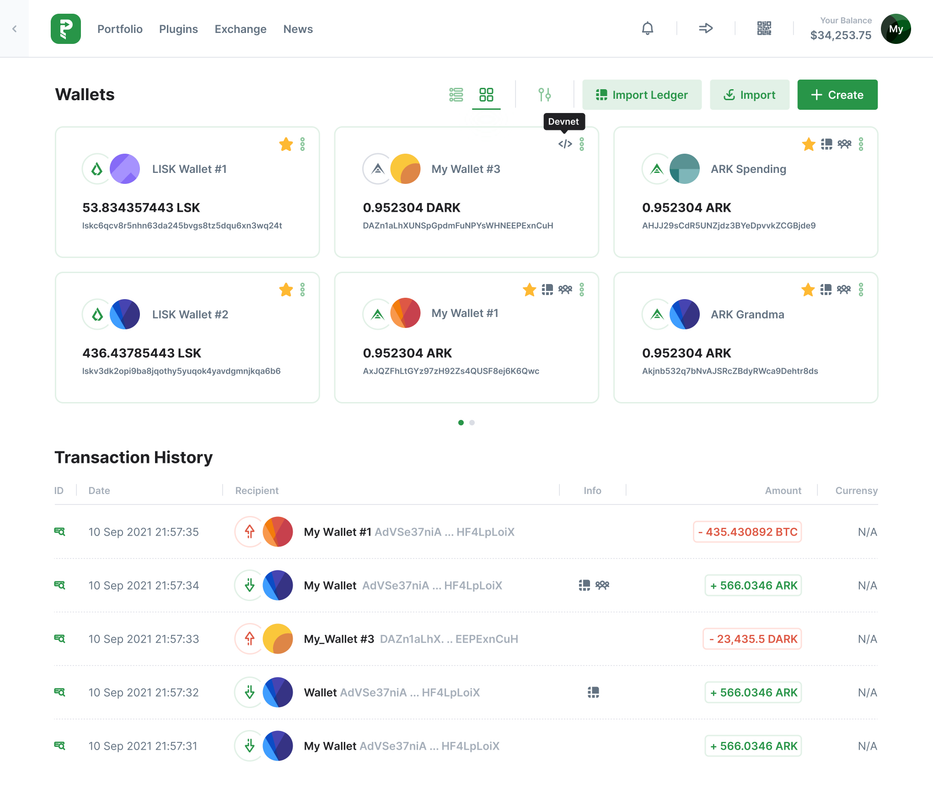The image size is (933, 800).
Task: Open the News menu
Action: pyautogui.click(x=298, y=29)
